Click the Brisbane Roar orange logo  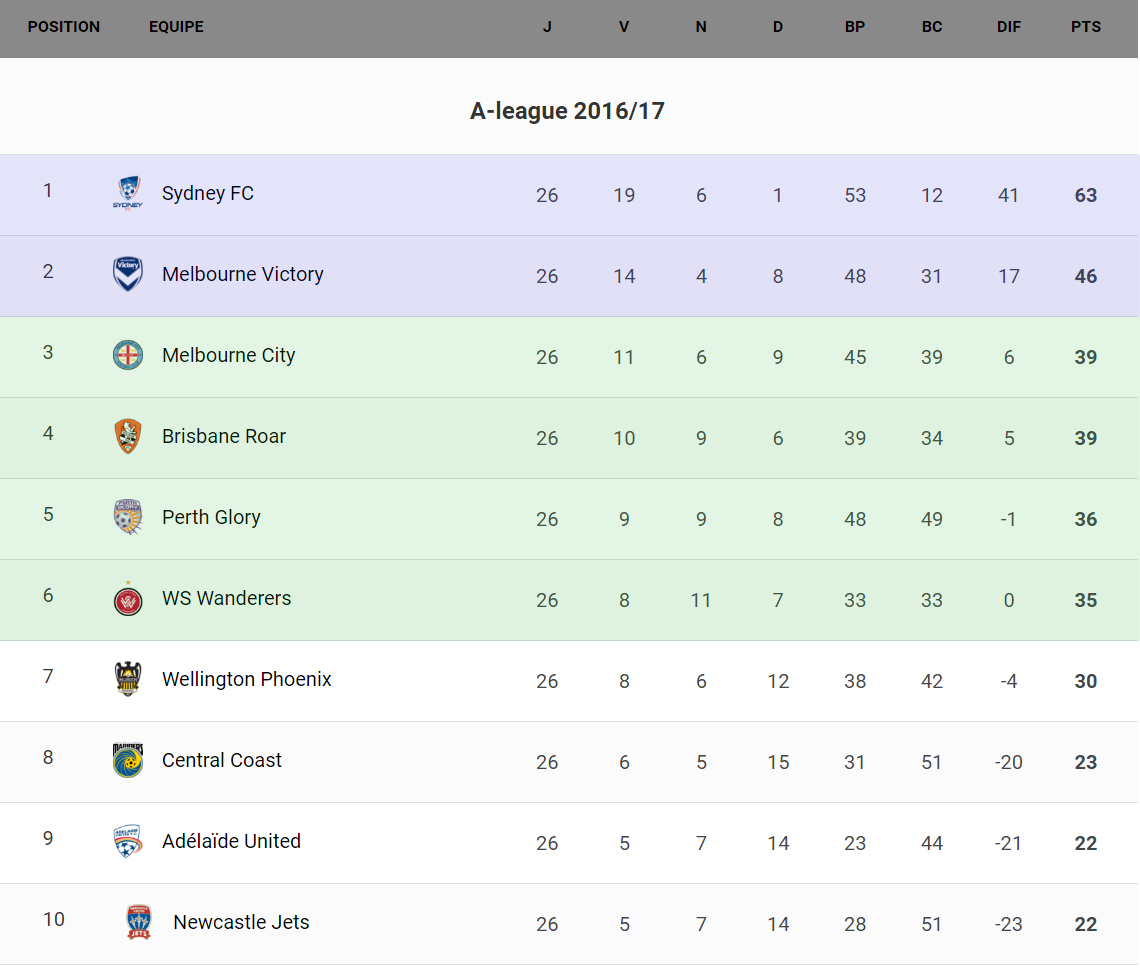128,436
